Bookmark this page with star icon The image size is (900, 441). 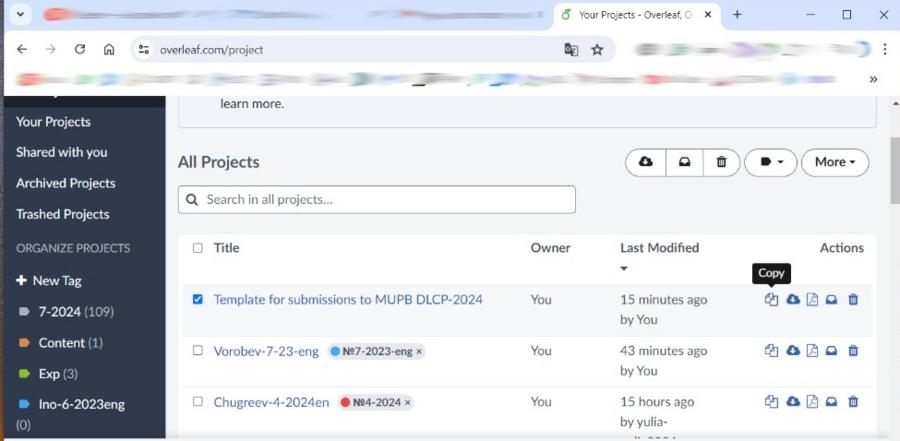tap(598, 50)
